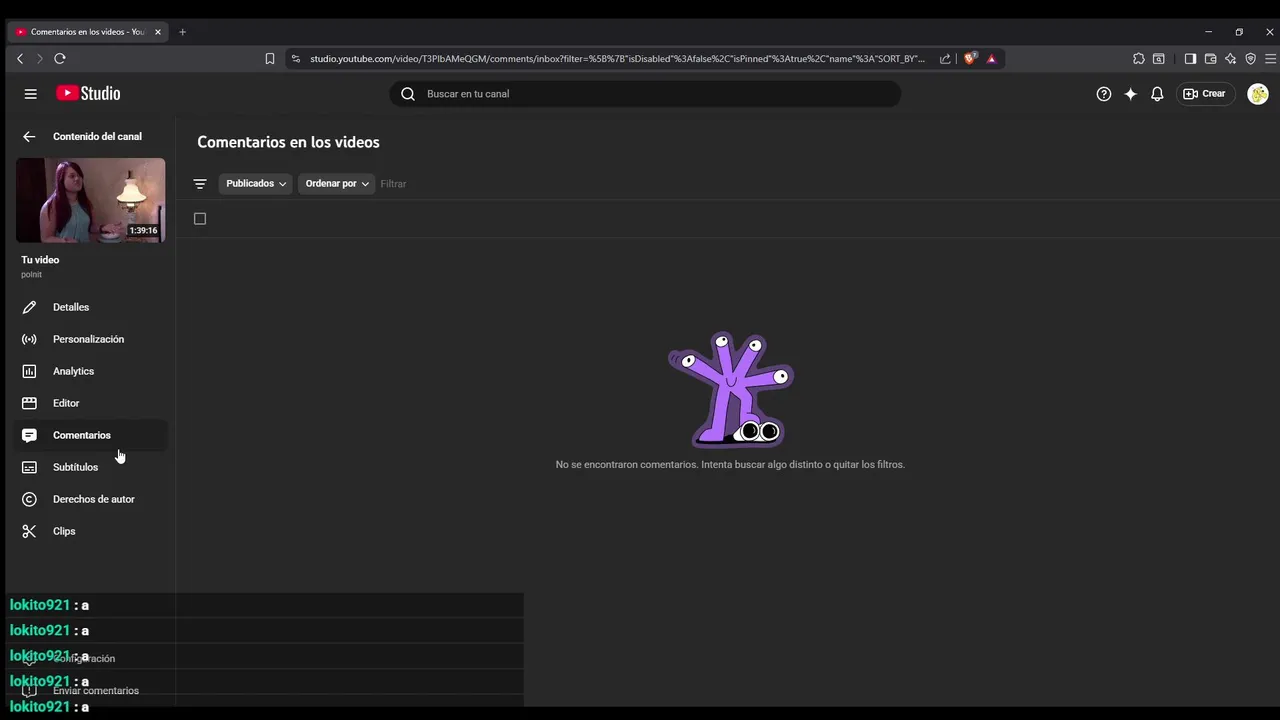Expand the Ordenar por dropdown
The height and width of the screenshot is (720, 1280).
click(x=336, y=184)
